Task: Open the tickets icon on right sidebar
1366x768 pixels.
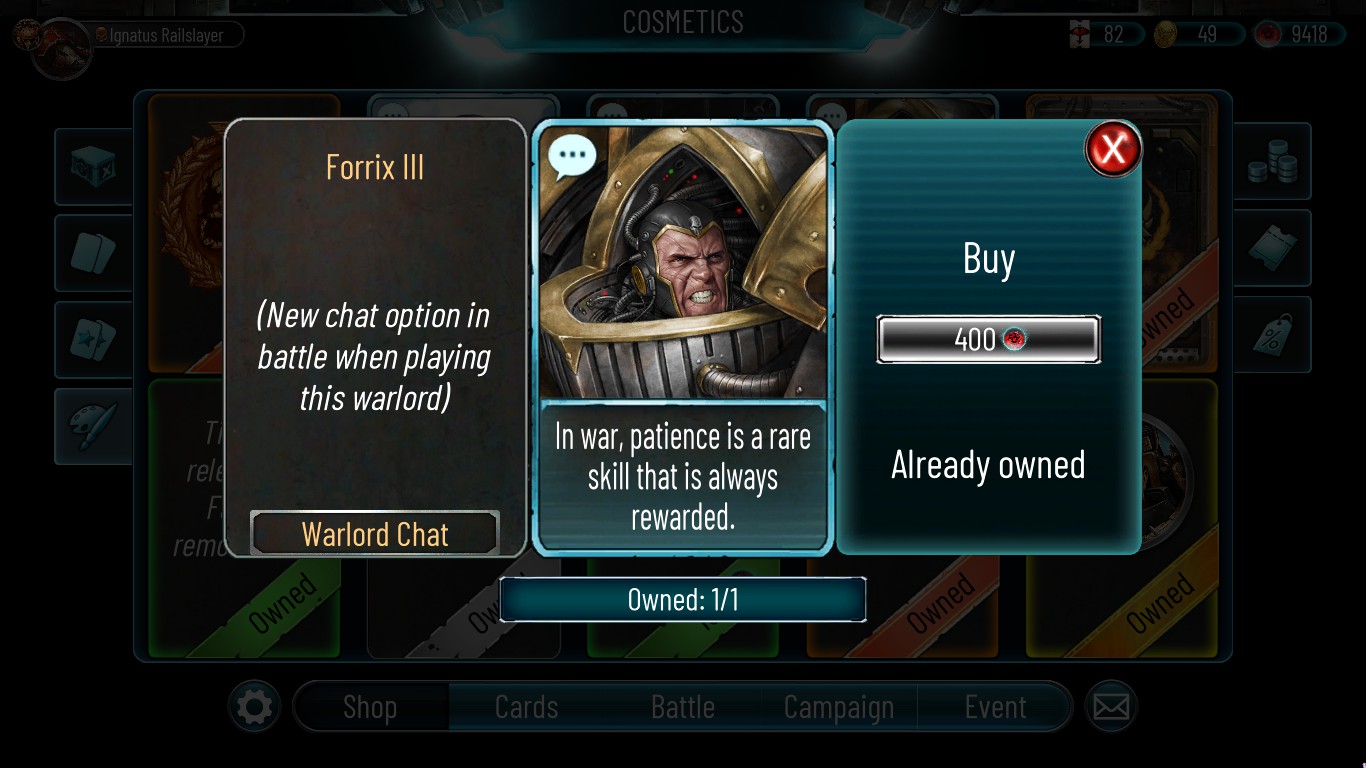Action: (1272, 249)
